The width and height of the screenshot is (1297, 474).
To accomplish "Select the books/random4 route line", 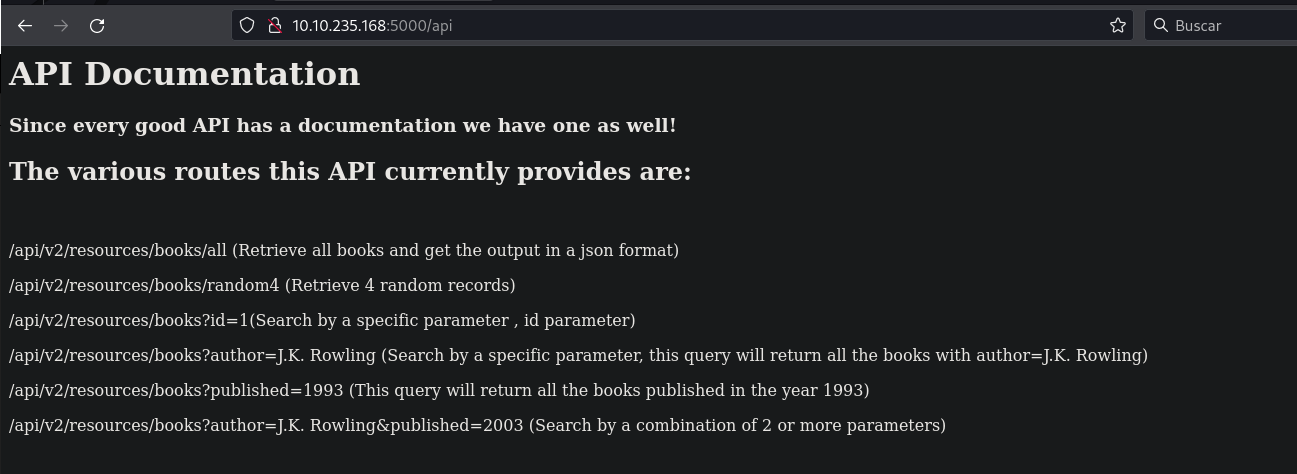I will (262, 285).
